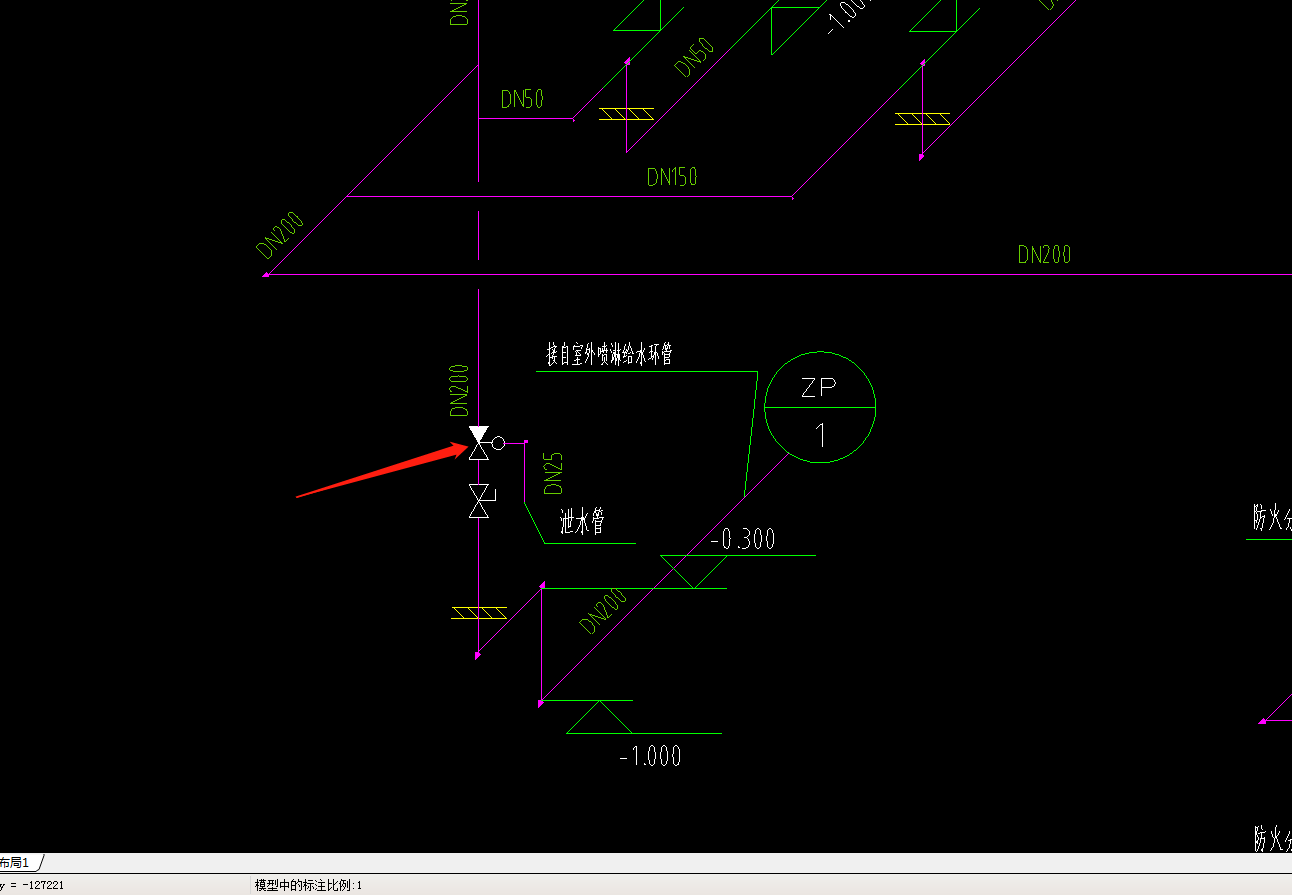Select the -1.000 elevation value at bottom
Screen dimensions: 1292x895
pyautogui.click(x=650, y=756)
